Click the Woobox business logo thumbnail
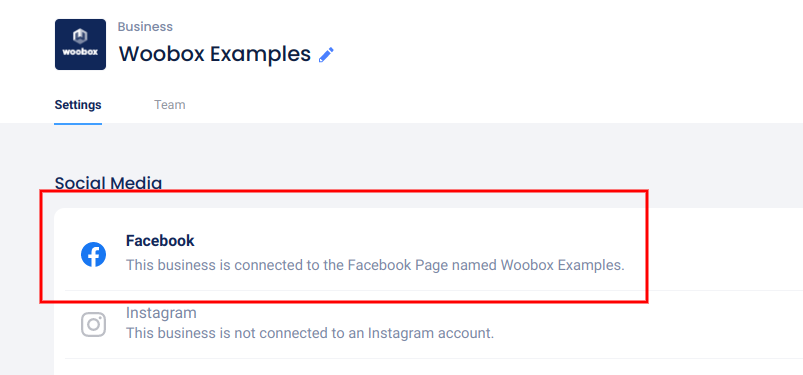 [x=80, y=45]
